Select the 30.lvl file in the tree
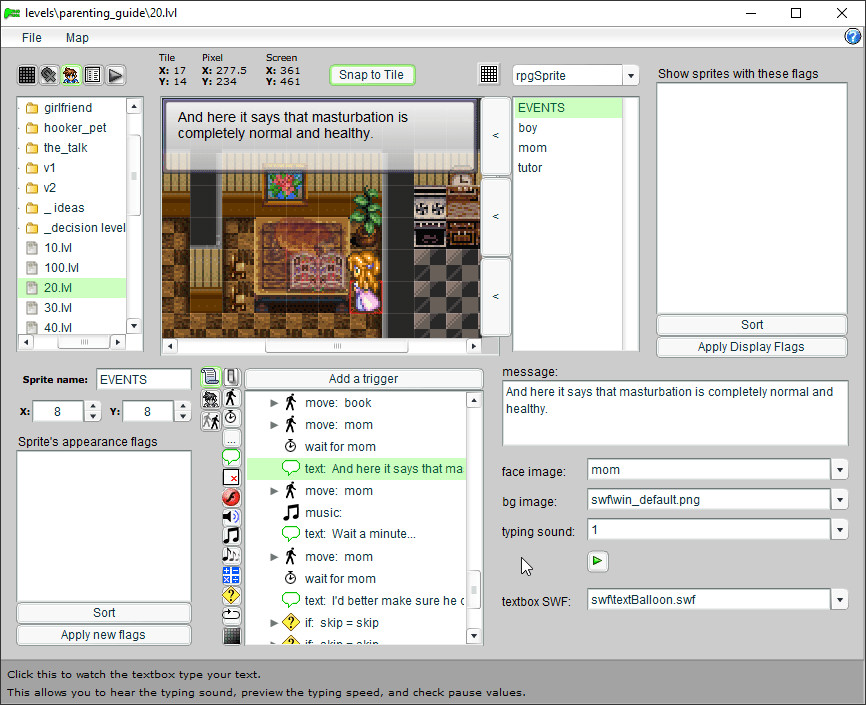 [58, 308]
